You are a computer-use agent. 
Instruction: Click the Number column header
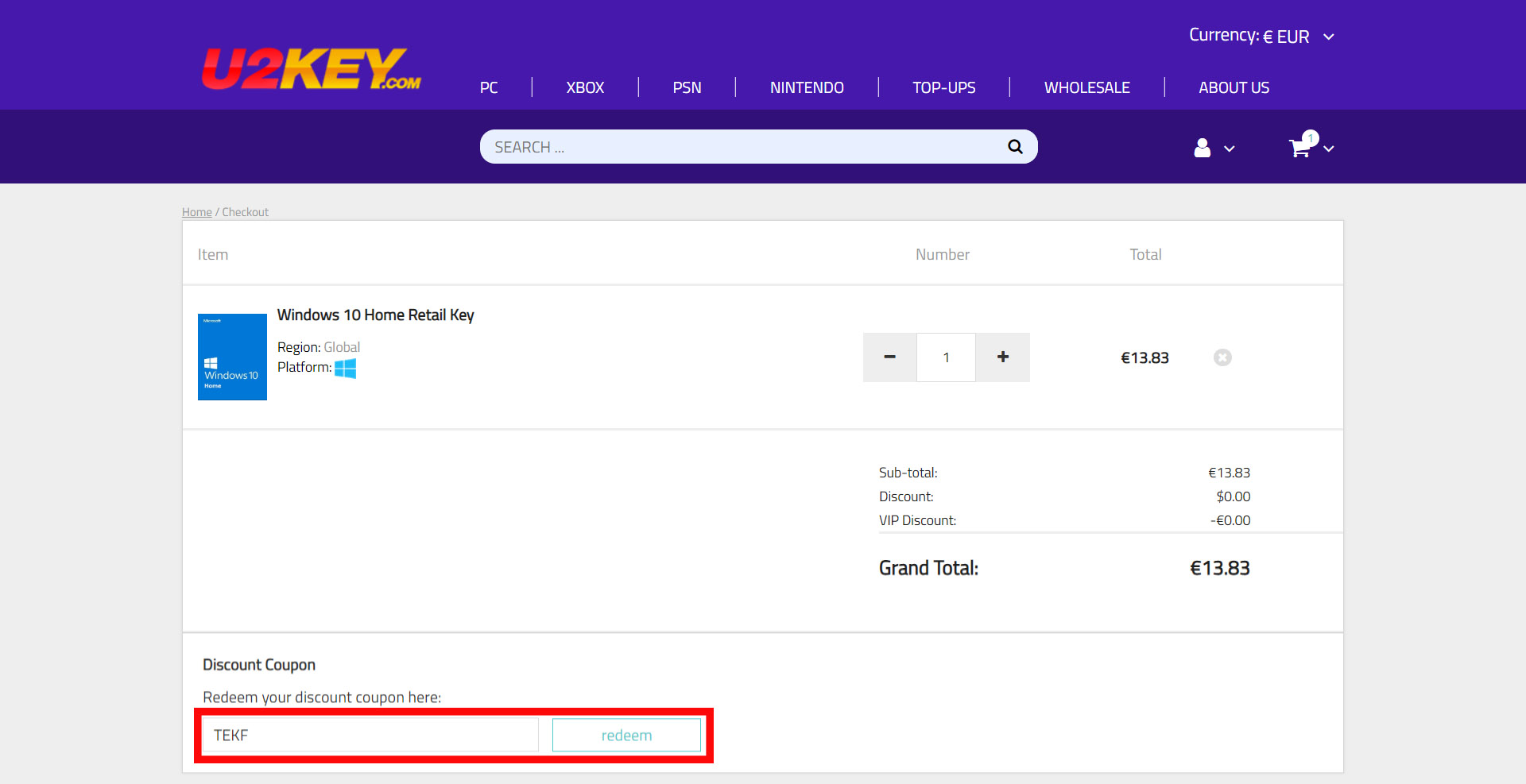click(943, 254)
